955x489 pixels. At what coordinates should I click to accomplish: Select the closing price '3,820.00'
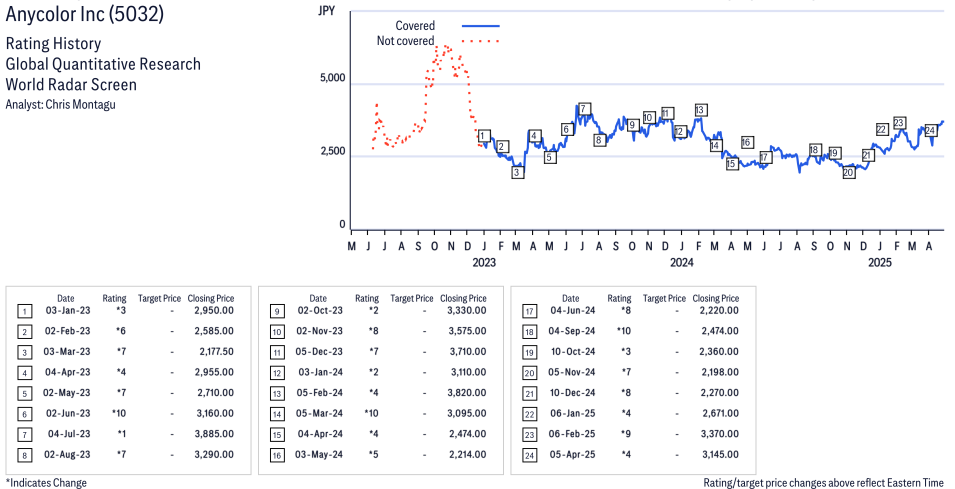click(x=467, y=393)
